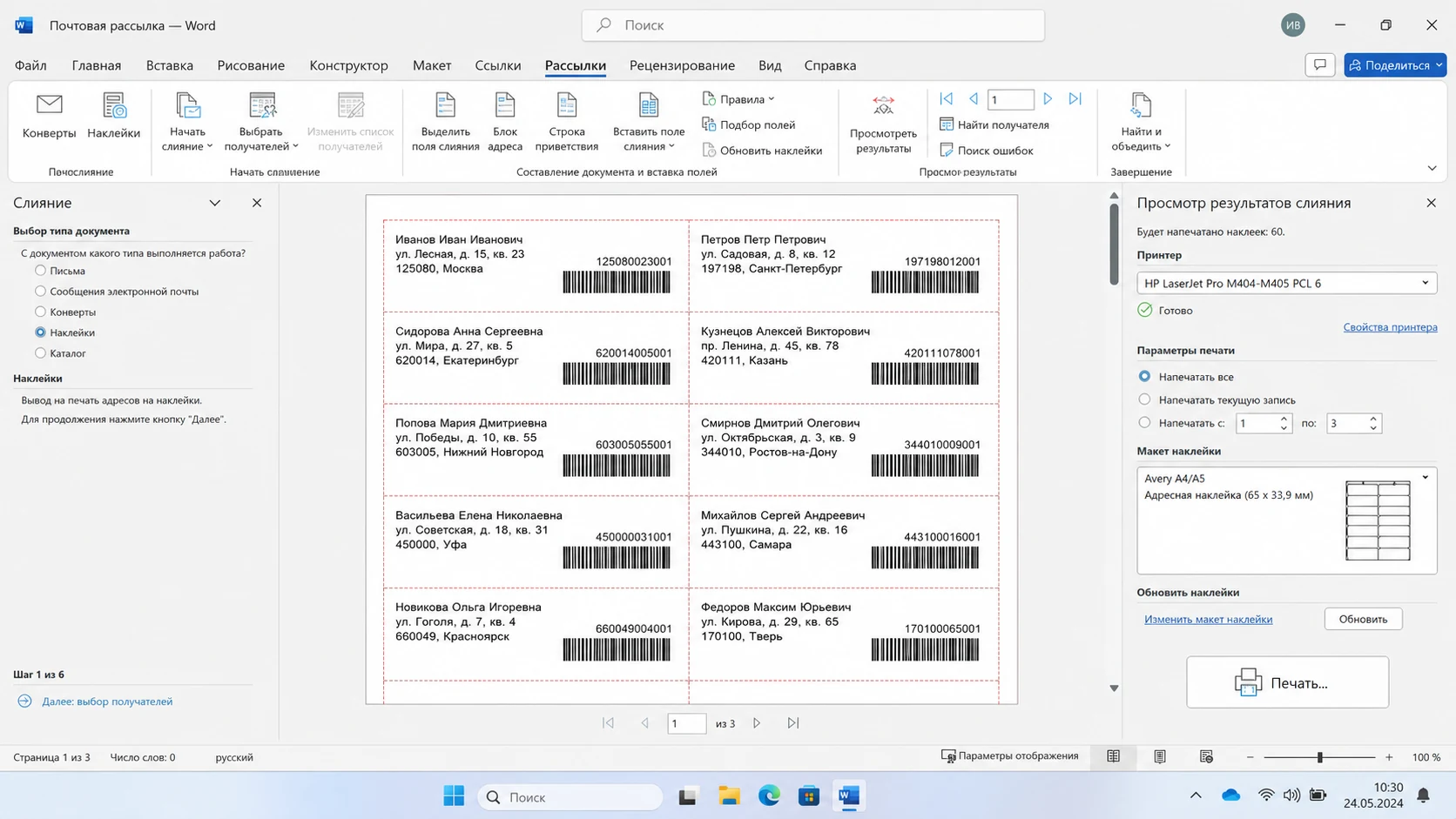The height and width of the screenshot is (819, 1456).
Task: Jump to first preview page below document
Action: point(608,723)
